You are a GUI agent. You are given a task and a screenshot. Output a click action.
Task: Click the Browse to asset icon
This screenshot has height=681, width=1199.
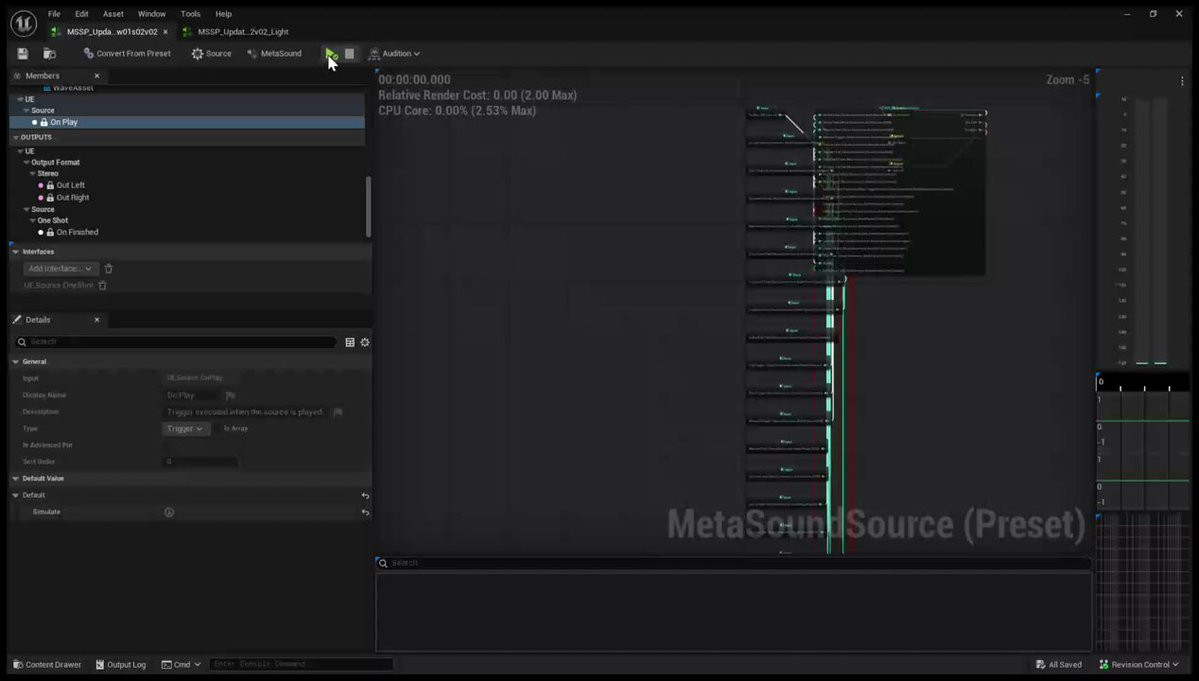tap(50, 54)
